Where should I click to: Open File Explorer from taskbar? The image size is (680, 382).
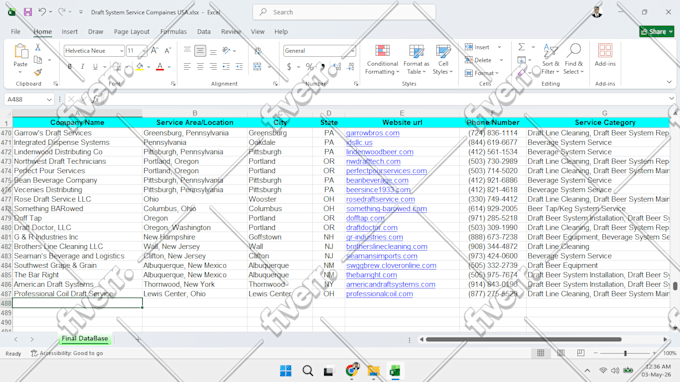coord(373,371)
